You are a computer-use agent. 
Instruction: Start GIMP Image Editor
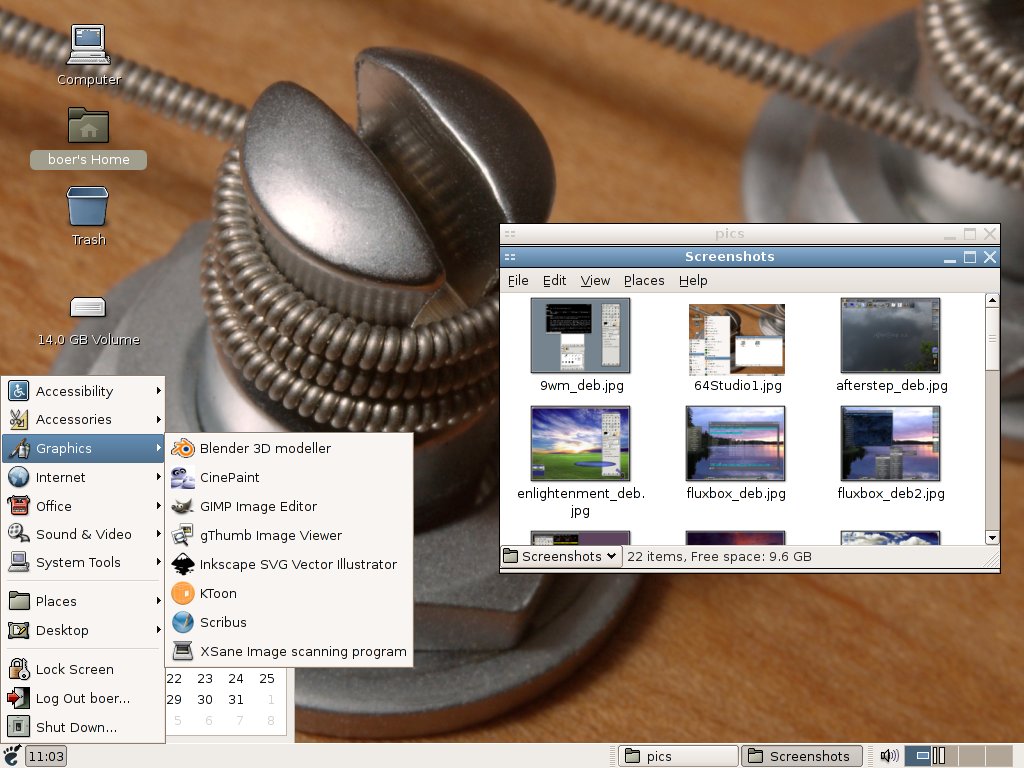click(258, 507)
